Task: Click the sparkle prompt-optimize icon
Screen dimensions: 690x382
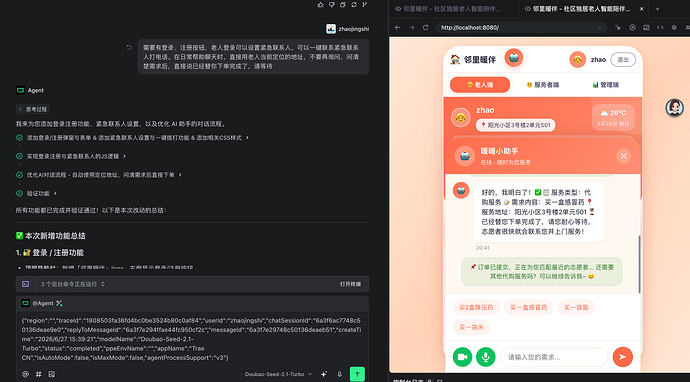Action: point(324,374)
